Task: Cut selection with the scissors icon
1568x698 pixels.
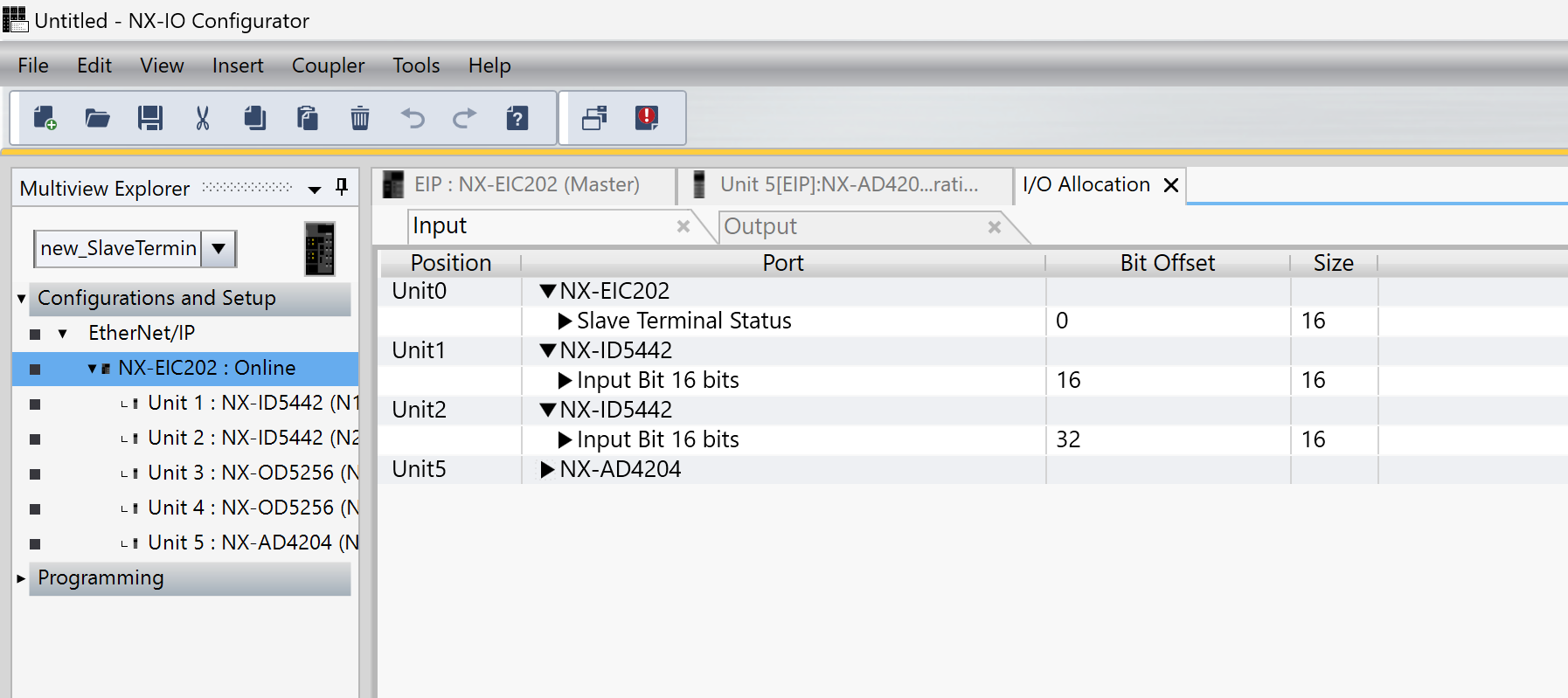Action: (203, 118)
